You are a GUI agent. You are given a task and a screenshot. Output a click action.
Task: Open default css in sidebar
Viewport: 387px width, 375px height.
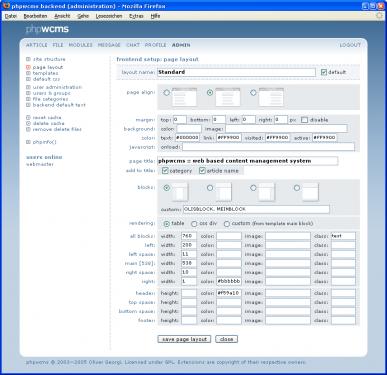click(46, 79)
